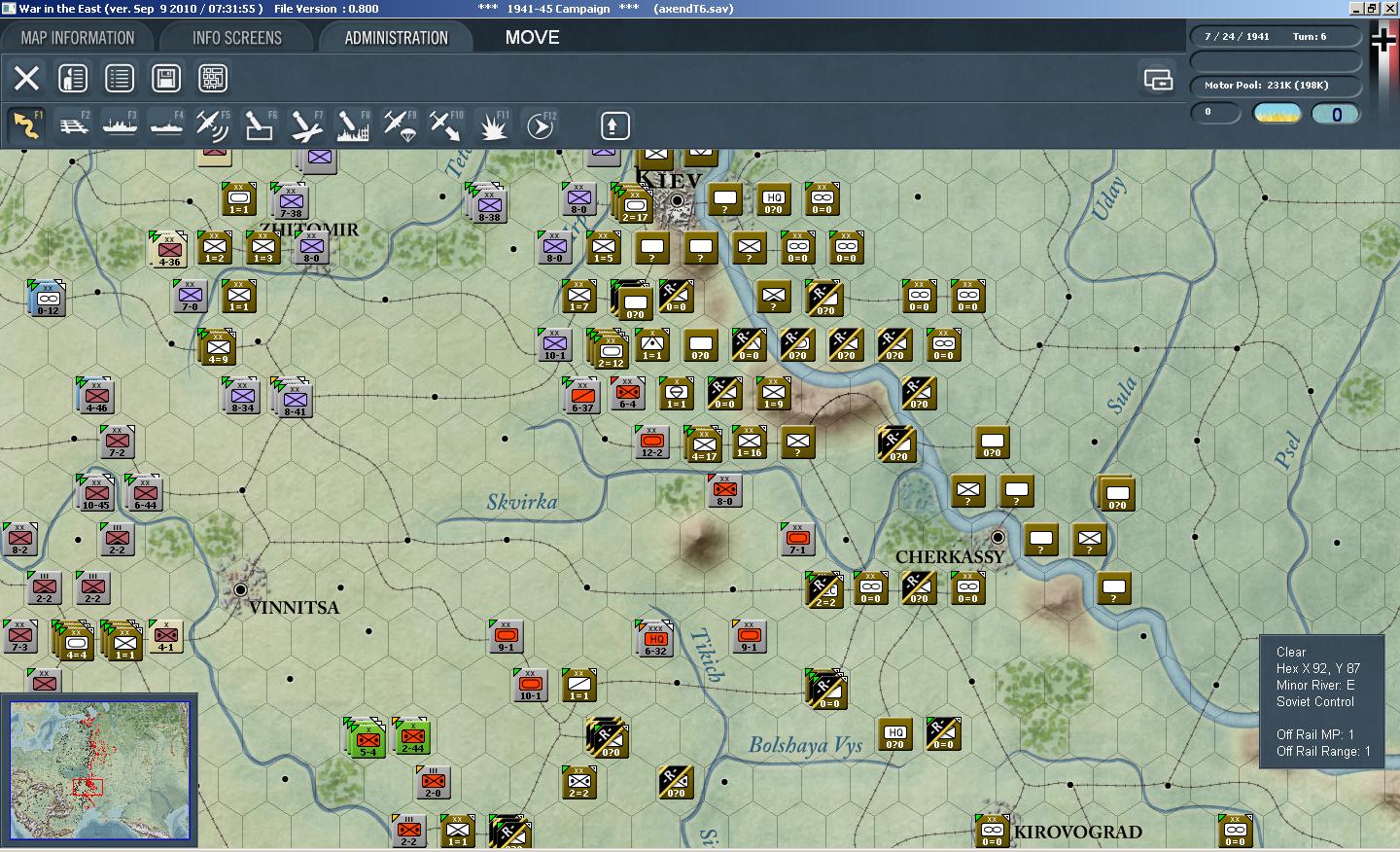Select the Air transport (F9) parachute icon
This screenshot has height=852, width=1400.
(400, 125)
